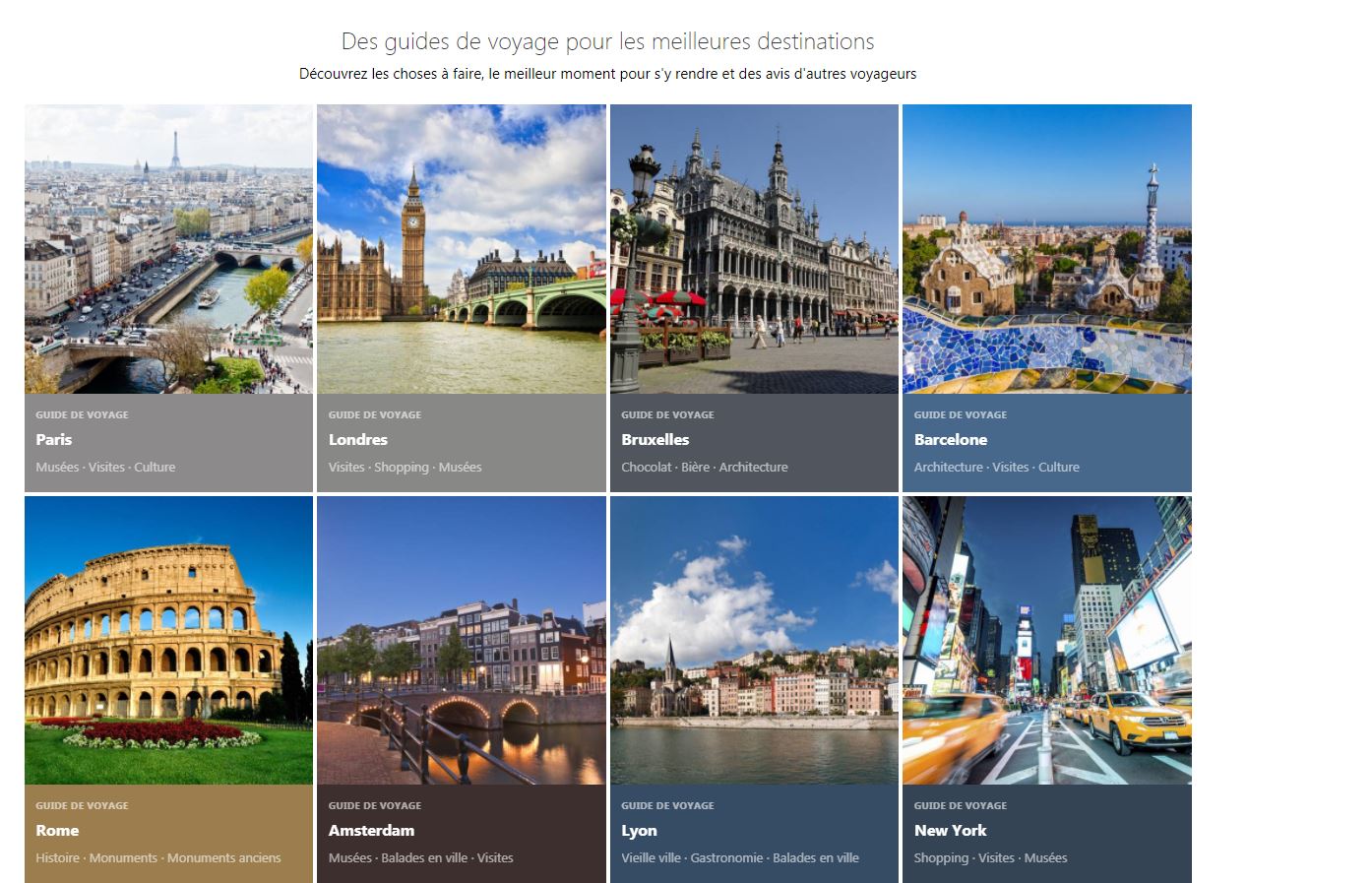This screenshot has width=1372, height=883.
Task: Click Vieille ville · Gastronomie tags line
Action: tap(739, 858)
